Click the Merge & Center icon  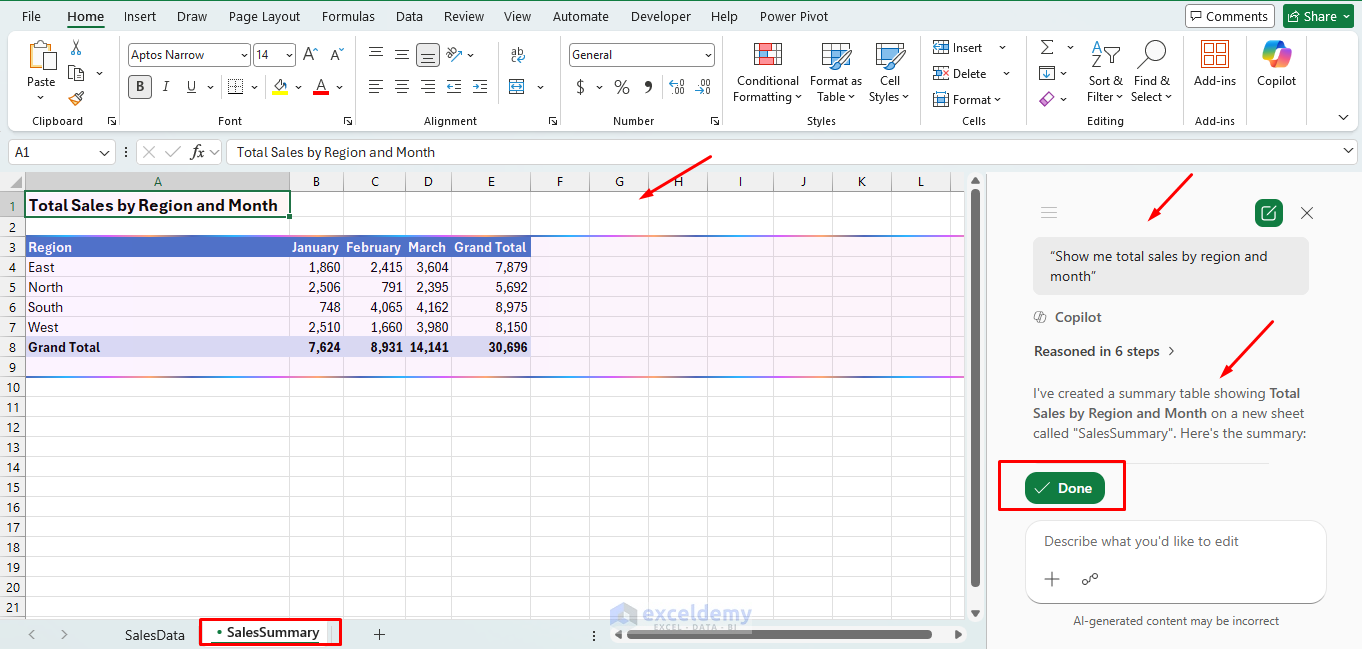[x=517, y=87]
